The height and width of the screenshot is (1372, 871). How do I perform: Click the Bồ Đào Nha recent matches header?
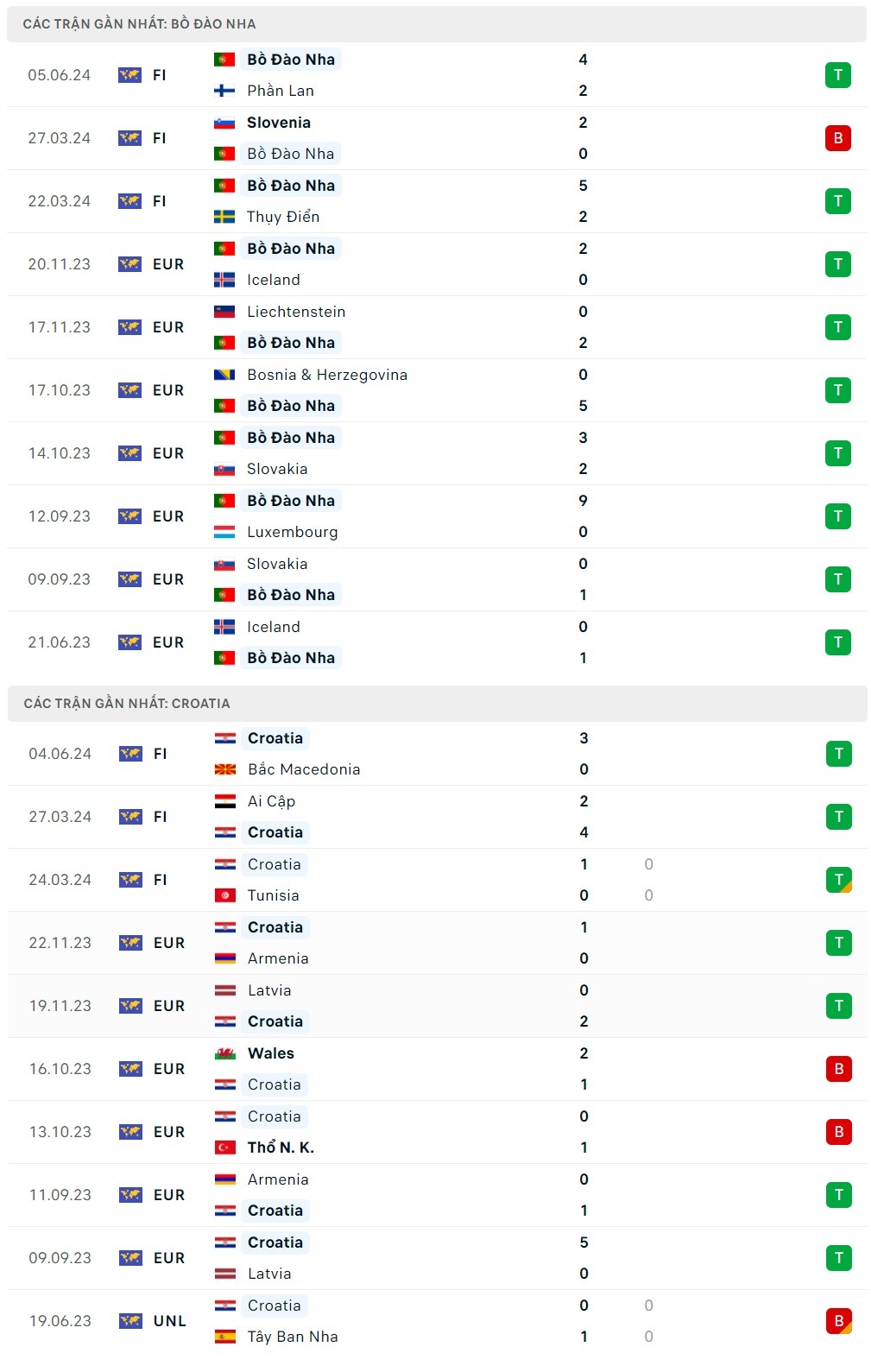139,24
